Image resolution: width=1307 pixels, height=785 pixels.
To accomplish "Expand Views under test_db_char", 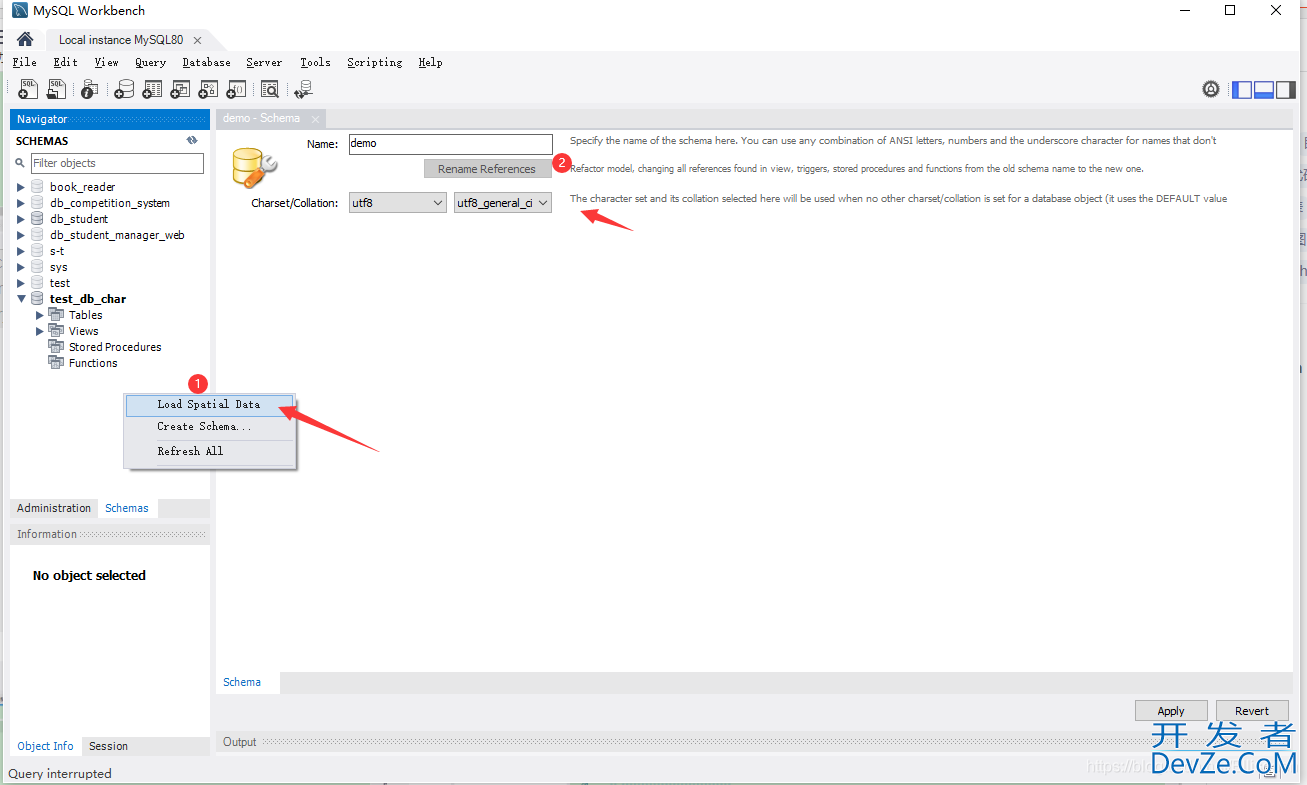I will tap(40, 331).
